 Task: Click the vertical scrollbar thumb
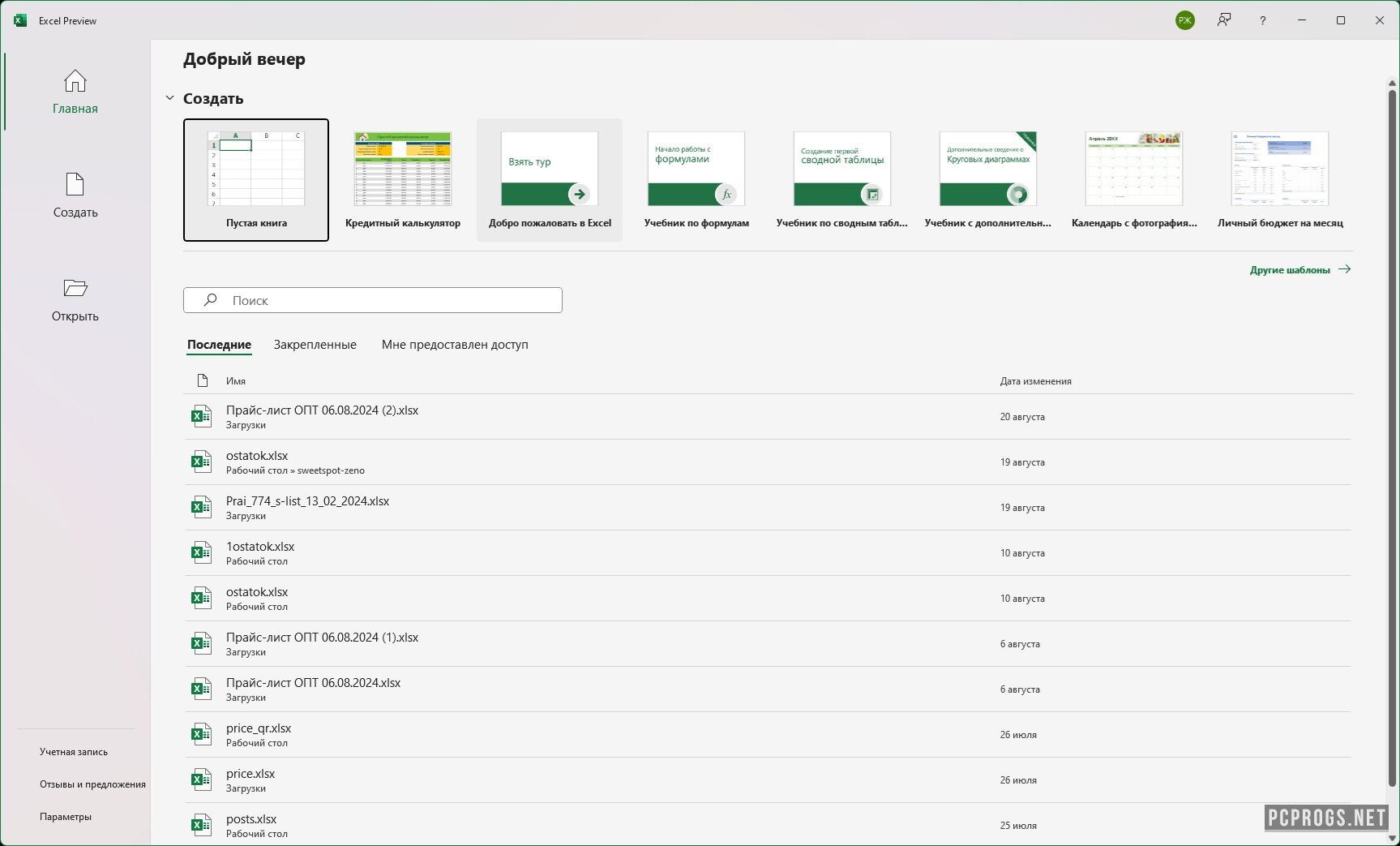click(x=1393, y=438)
